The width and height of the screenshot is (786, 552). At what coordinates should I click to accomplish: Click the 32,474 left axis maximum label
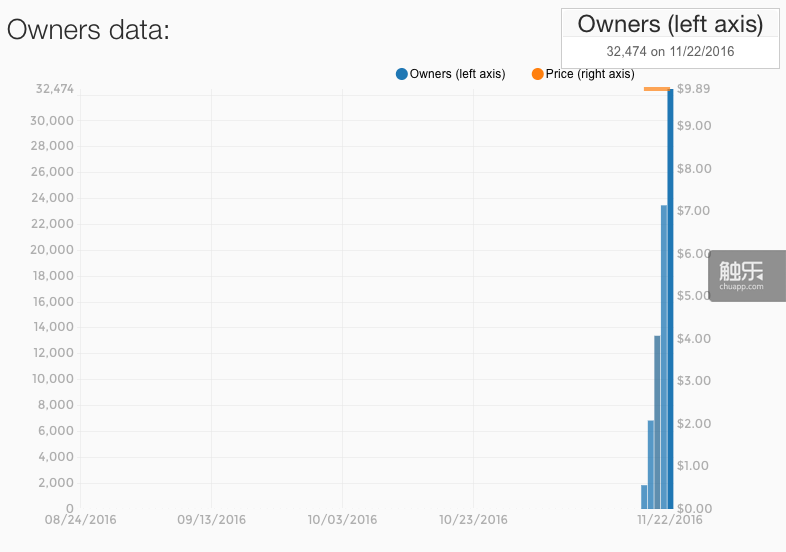click(54, 89)
